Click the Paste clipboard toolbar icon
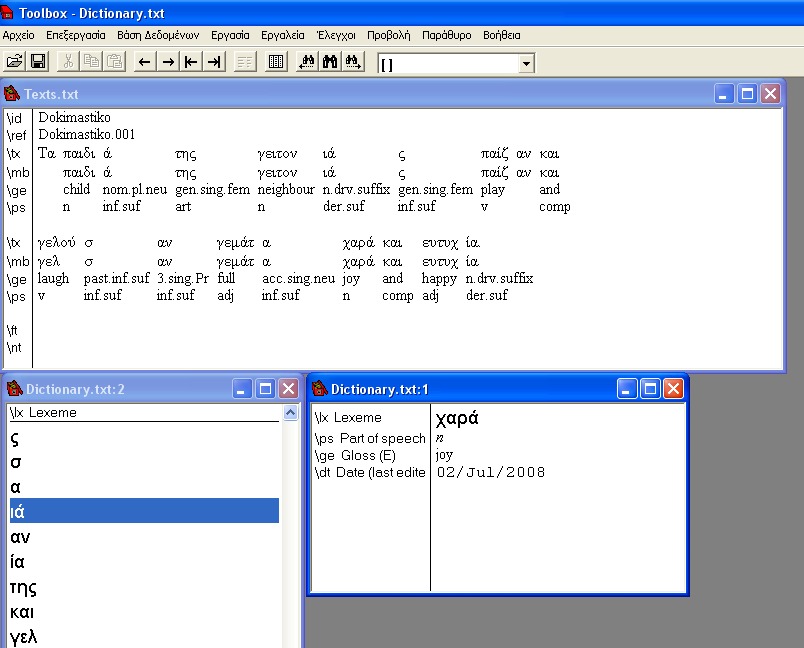The width and height of the screenshot is (804, 648). [115, 62]
